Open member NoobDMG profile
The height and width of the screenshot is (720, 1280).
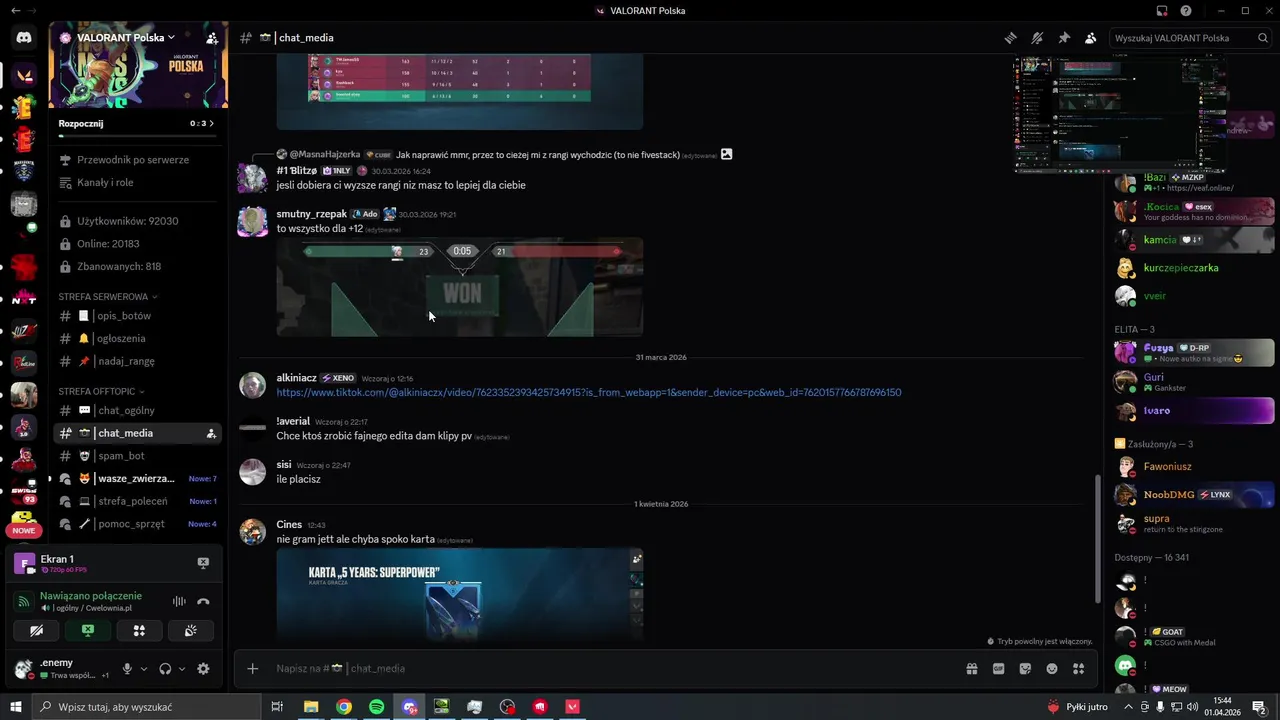coord(1194,494)
